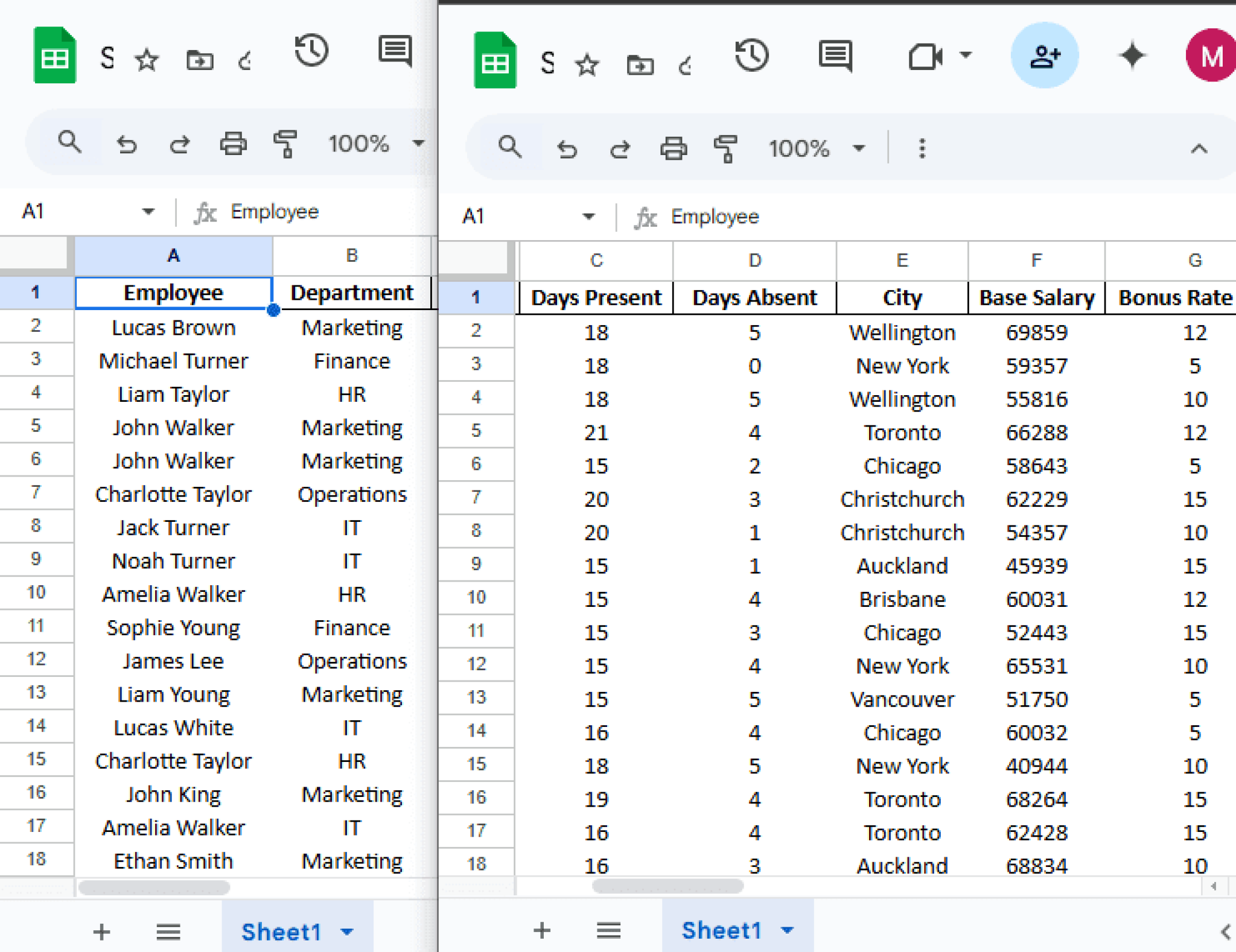Open the comments panel
The height and width of the screenshot is (952, 1236).
pos(835,56)
